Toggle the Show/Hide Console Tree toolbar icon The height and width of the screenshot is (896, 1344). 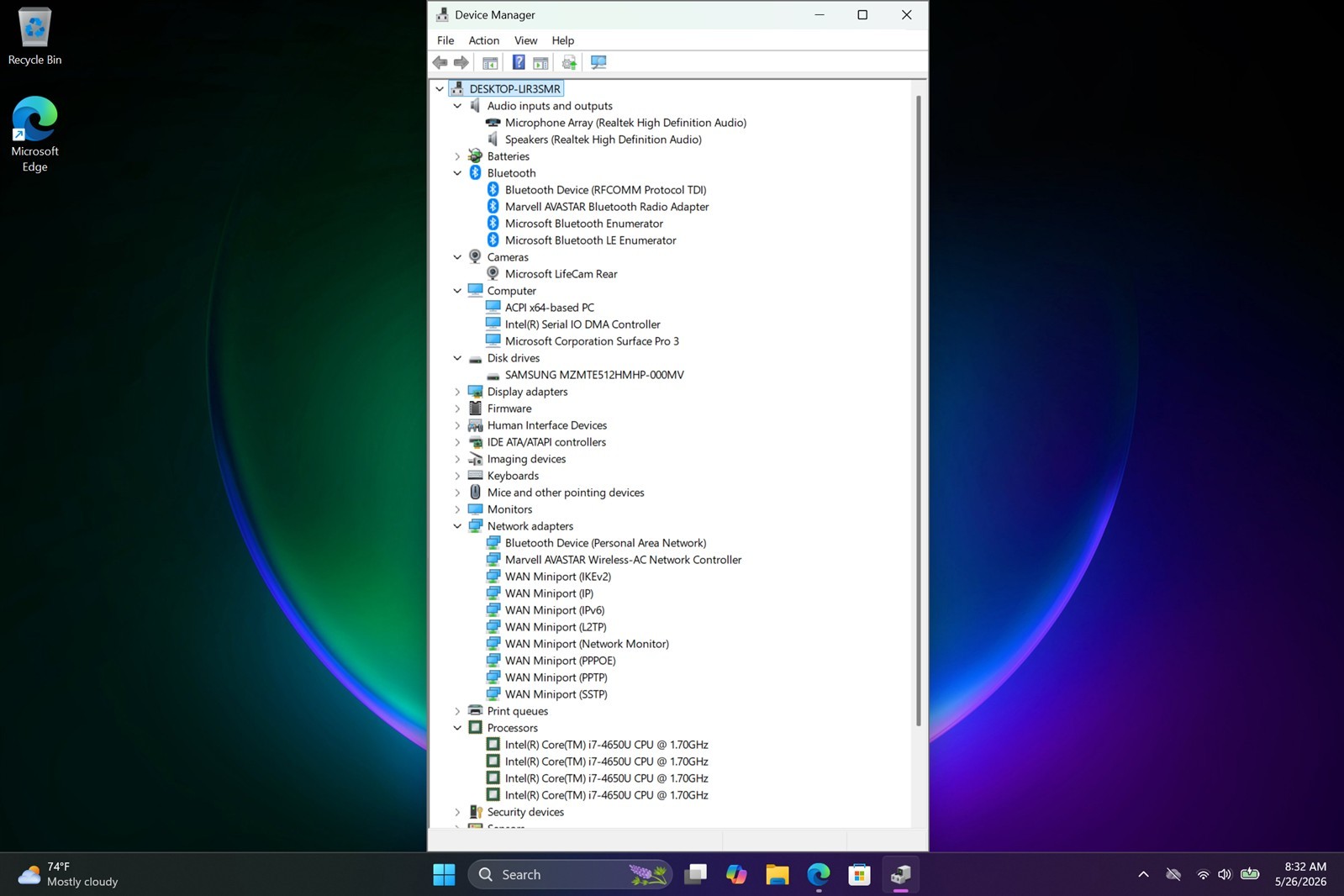point(490,62)
